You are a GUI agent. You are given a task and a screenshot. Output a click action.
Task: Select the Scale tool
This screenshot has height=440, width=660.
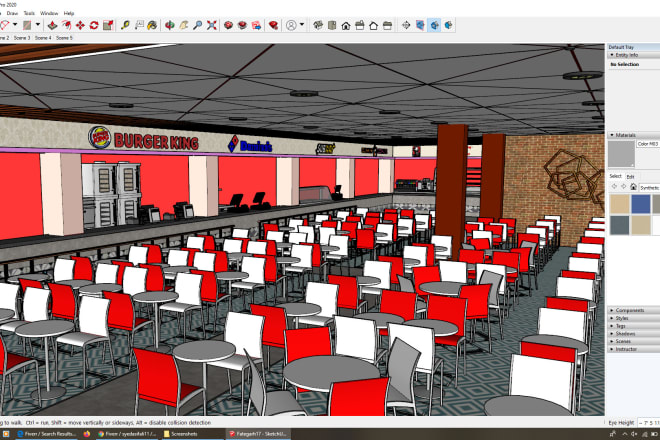(108, 25)
